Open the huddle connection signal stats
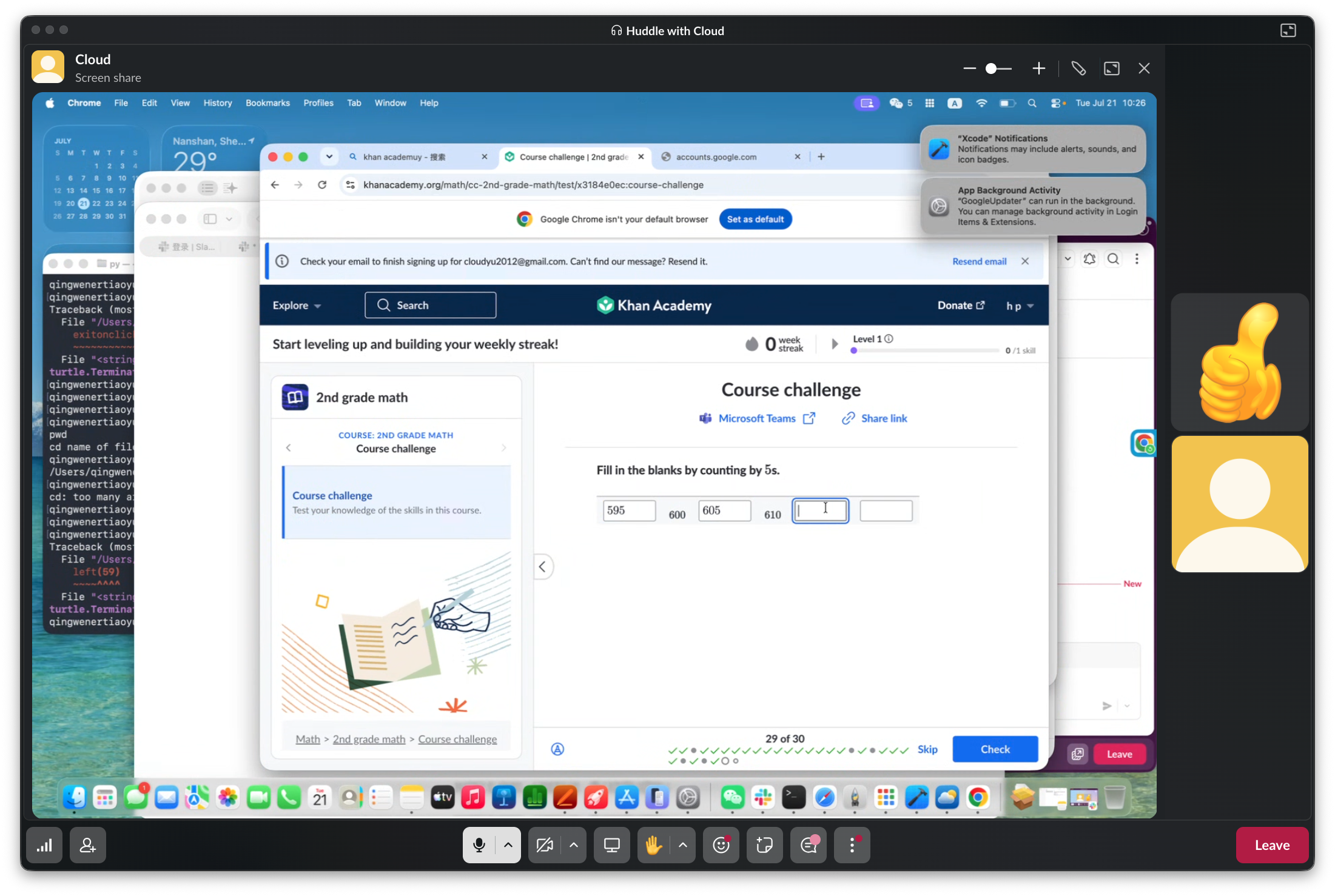The image size is (1335, 896). point(44,845)
